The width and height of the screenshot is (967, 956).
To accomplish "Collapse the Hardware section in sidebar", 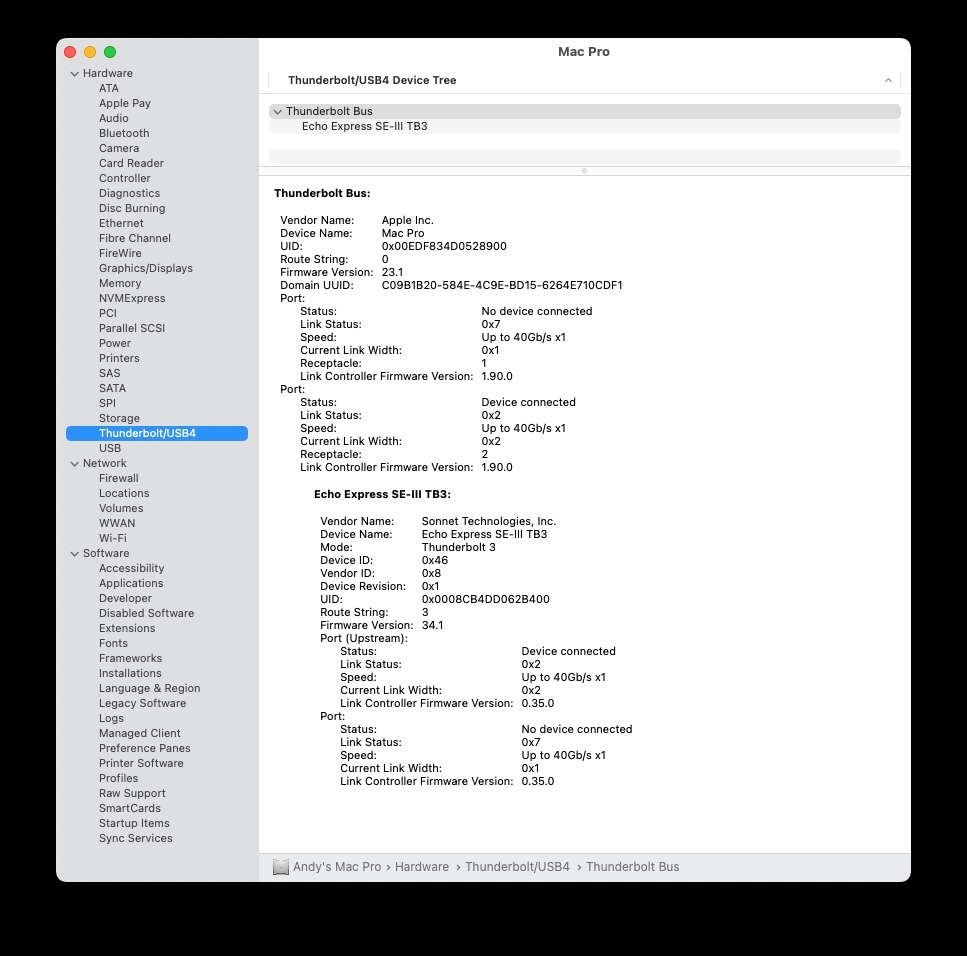I will 75,73.
